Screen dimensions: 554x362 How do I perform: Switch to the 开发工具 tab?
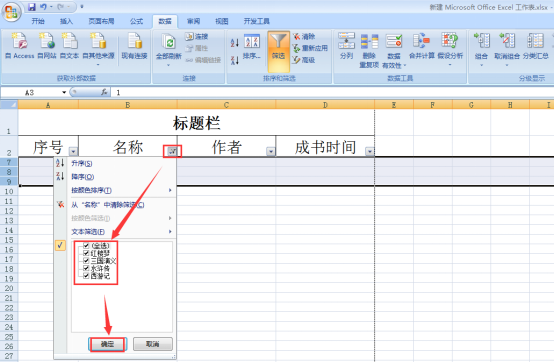(x=257, y=21)
